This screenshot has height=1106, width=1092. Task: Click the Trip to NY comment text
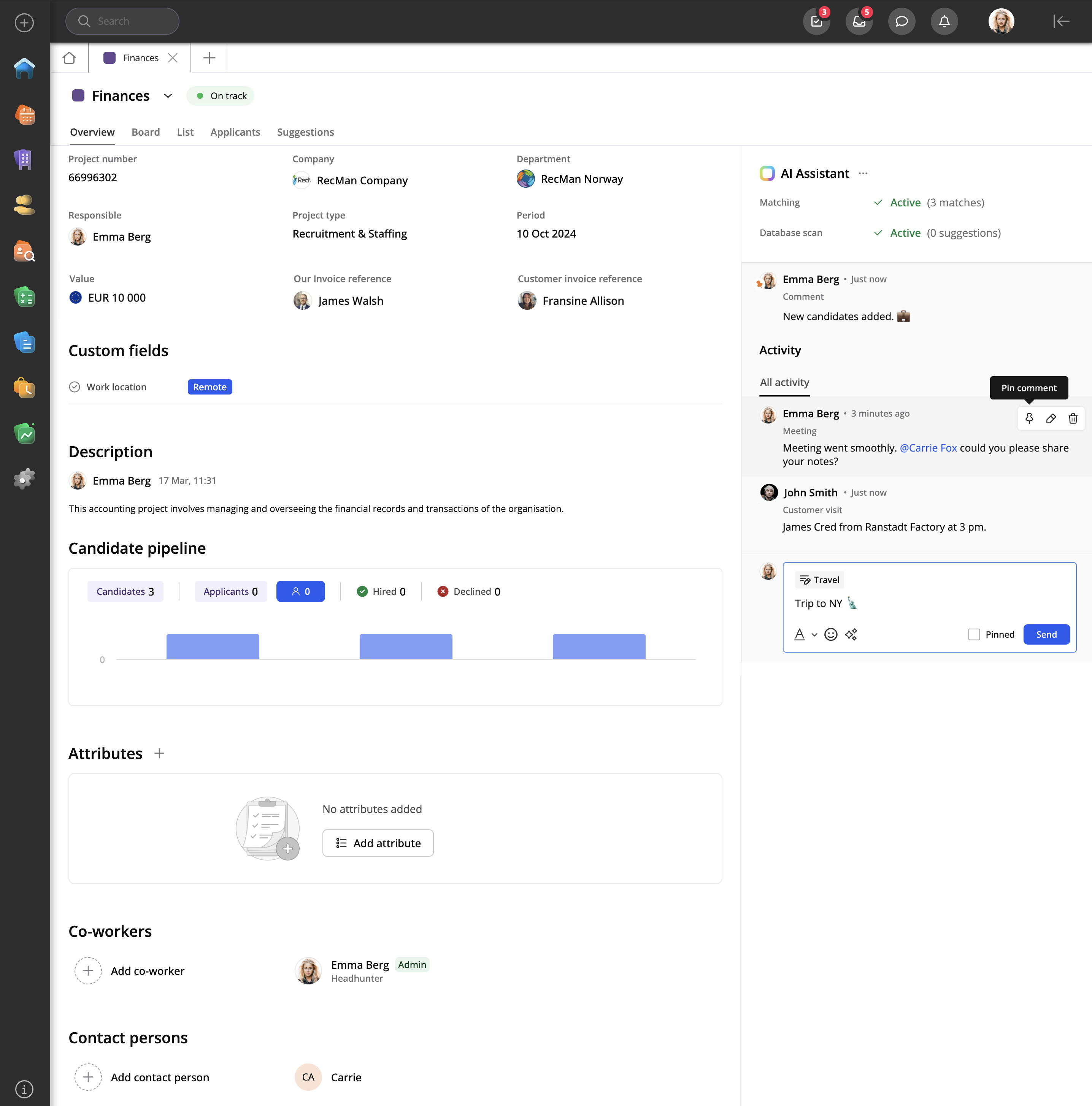click(818, 604)
